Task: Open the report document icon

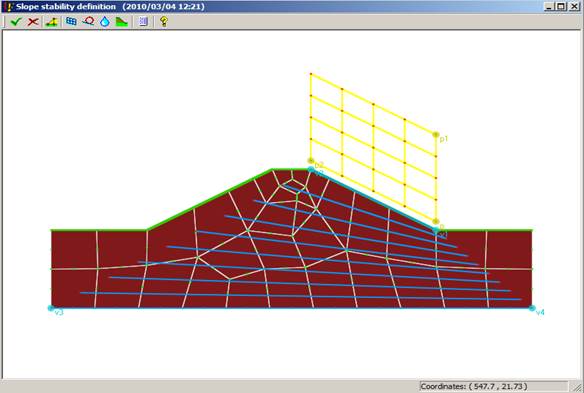Action: [143, 22]
